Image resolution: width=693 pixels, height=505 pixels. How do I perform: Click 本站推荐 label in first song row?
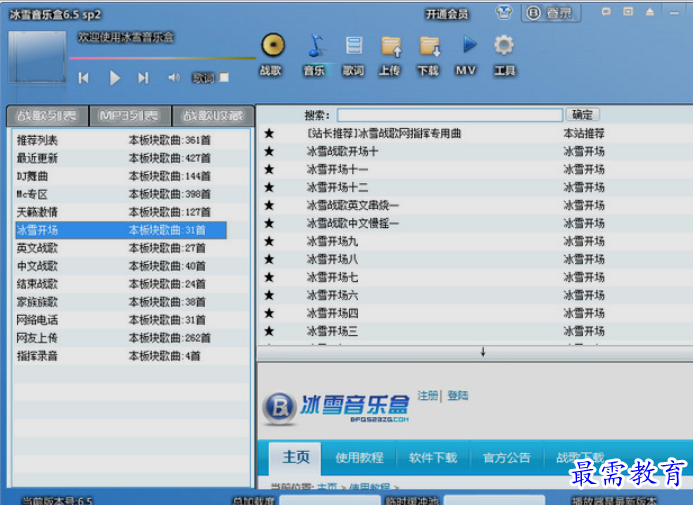pyautogui.click(x=584, y=133)
